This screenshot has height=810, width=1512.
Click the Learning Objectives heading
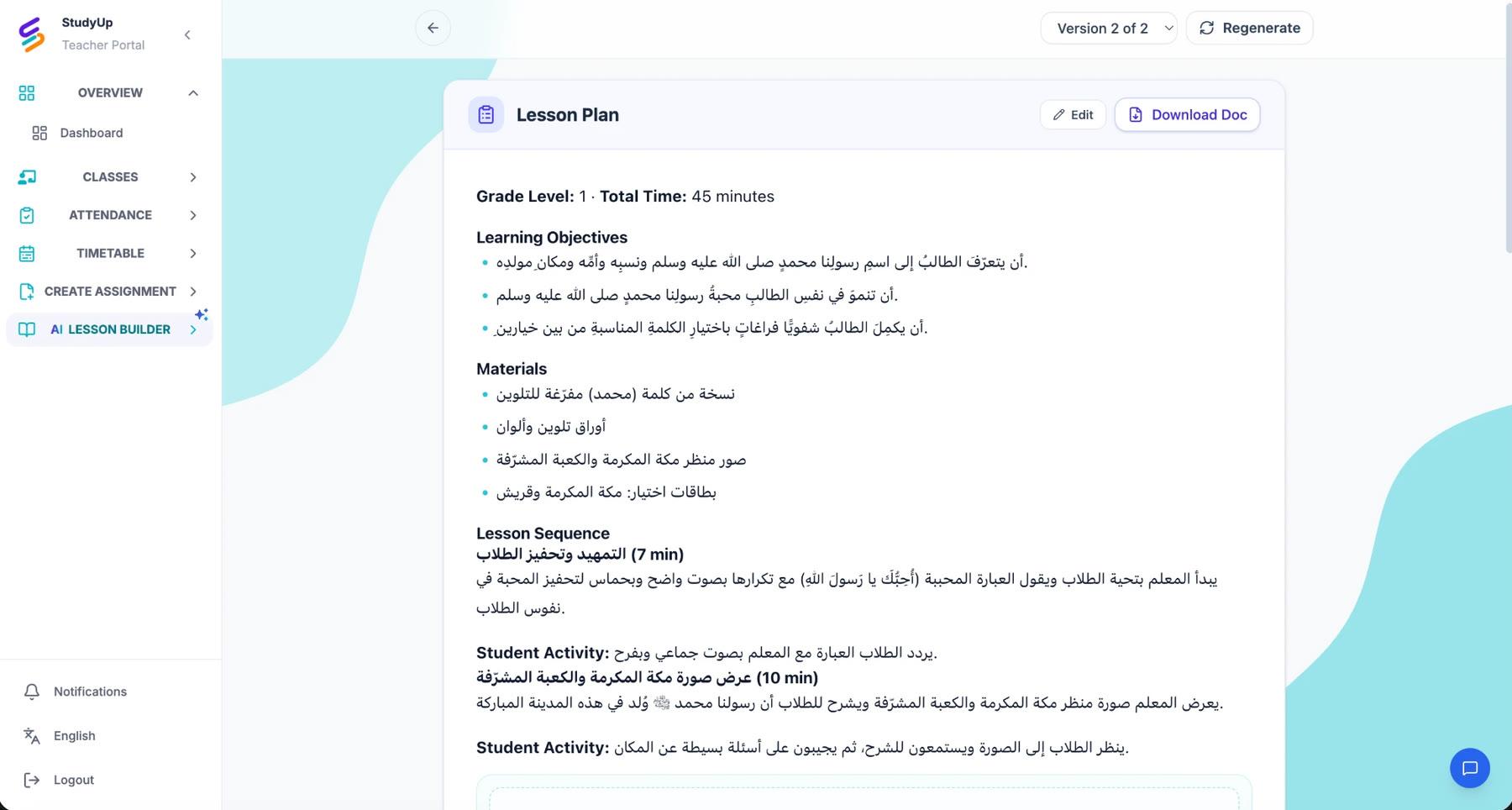coord(552,238)
